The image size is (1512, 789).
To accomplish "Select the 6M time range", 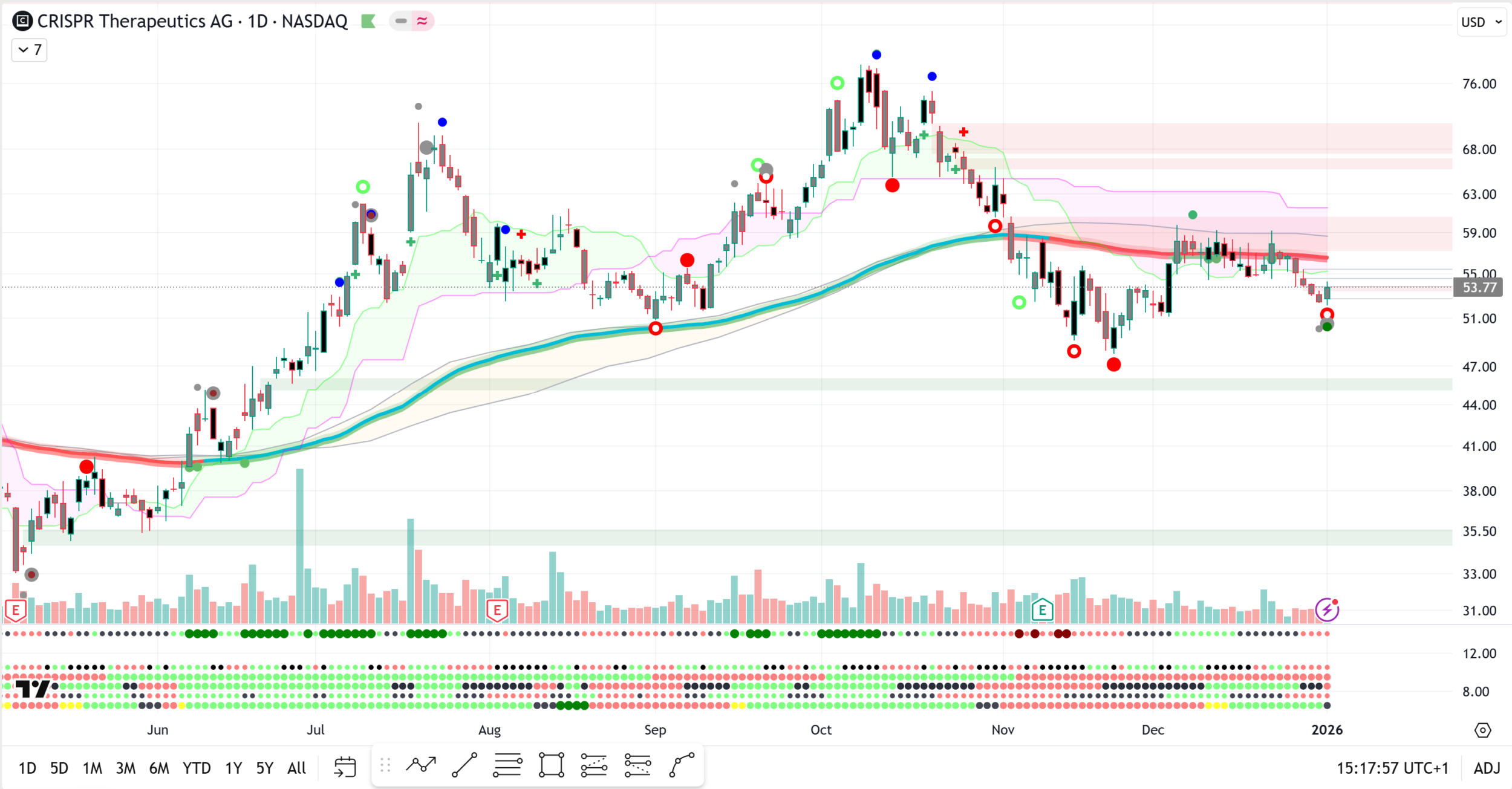I will pos(159,768).
